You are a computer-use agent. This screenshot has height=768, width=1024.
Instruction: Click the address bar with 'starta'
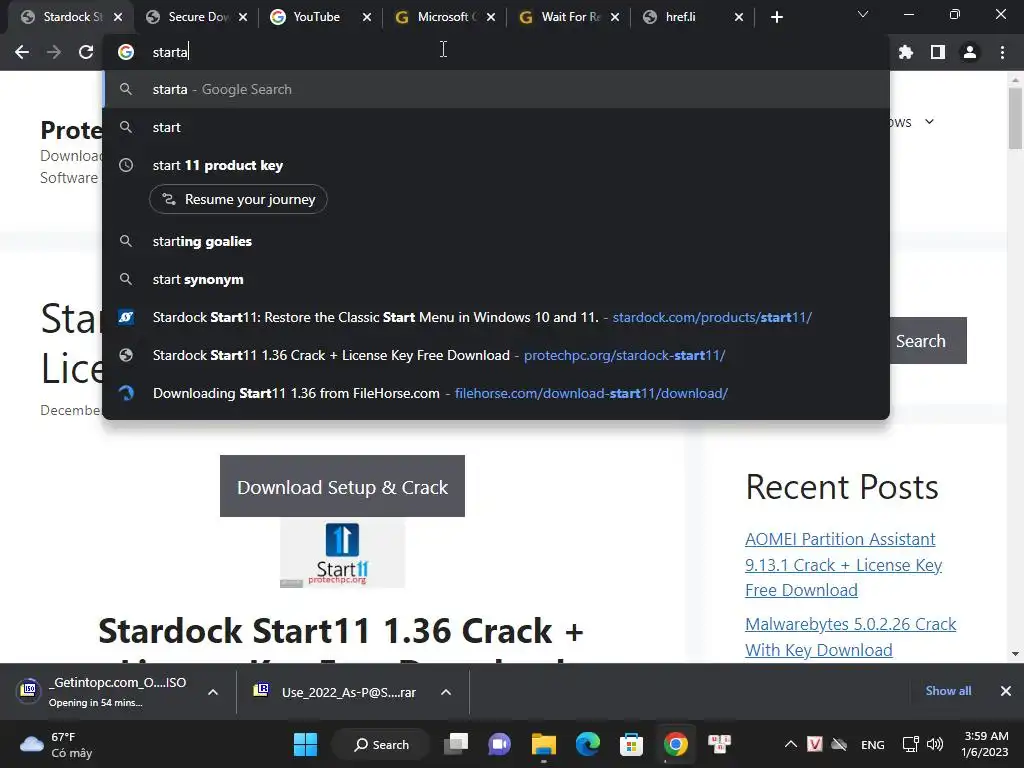(496, 52)
